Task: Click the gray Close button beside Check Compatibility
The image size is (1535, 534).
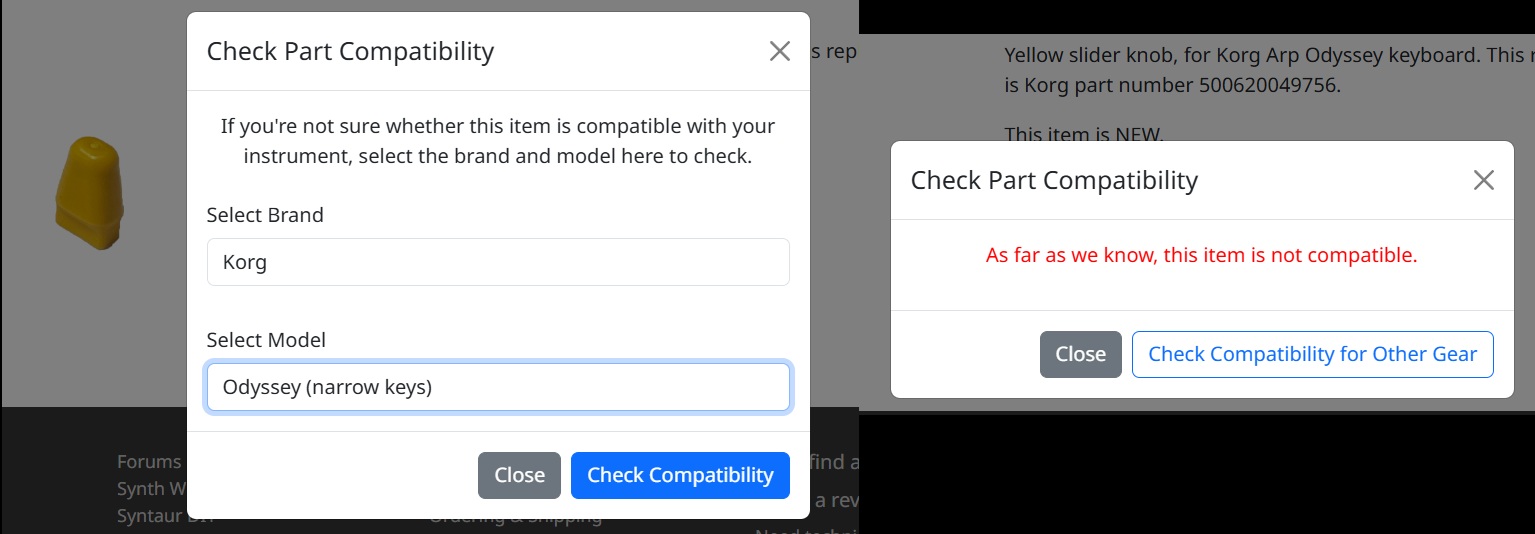Action: pos(519,475)
